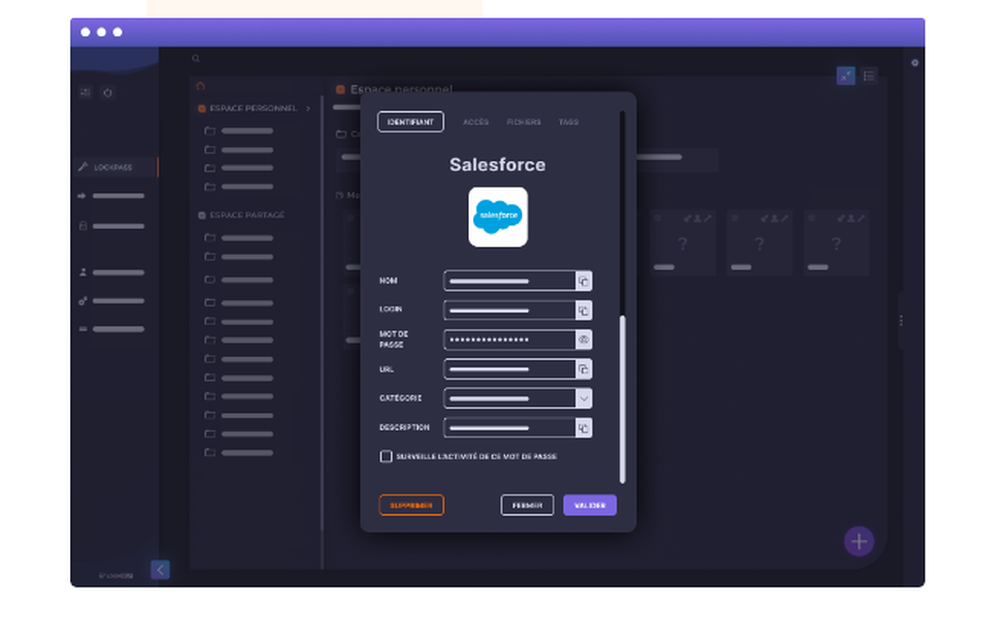Click inside the Nom input field
Image resolution: width=1000 pixels, height=619 pixels.
(x=510, y=281)
